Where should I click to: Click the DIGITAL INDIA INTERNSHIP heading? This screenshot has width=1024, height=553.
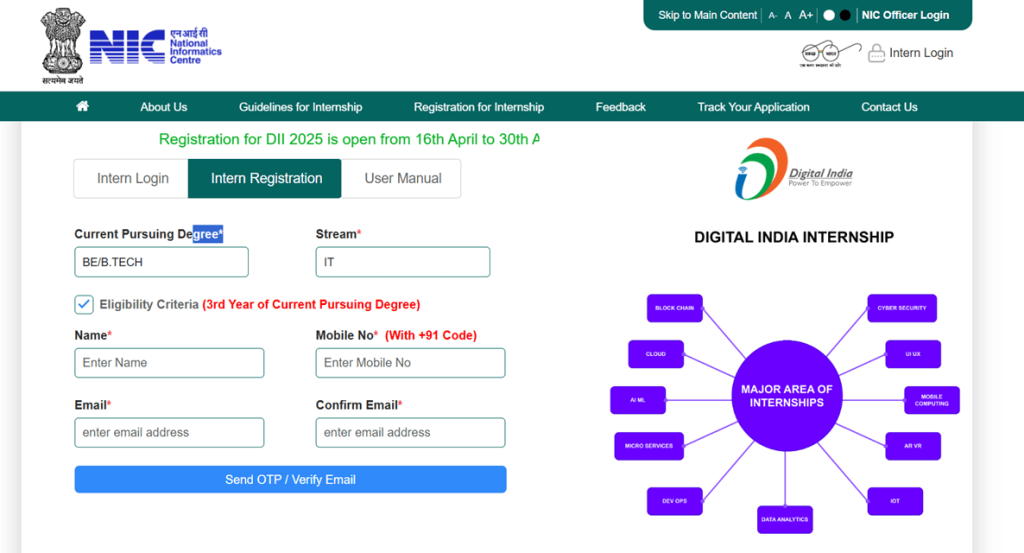pos(793,237)
